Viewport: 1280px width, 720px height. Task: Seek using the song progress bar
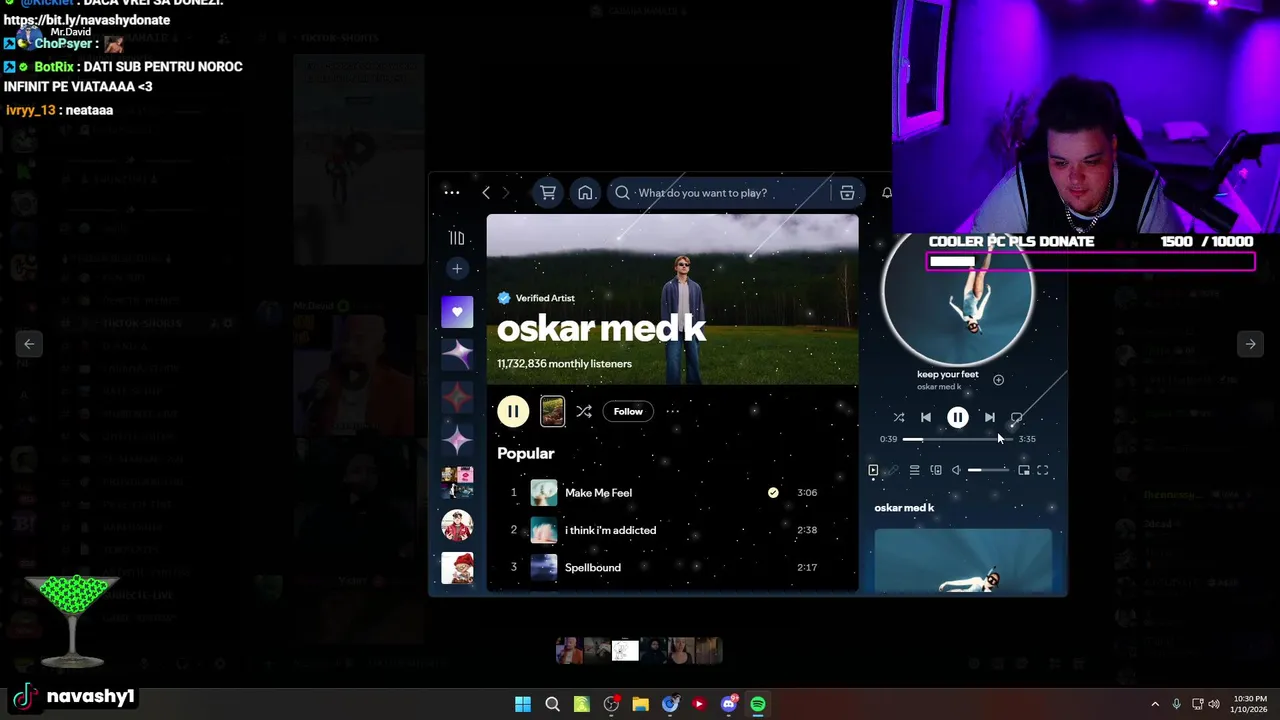pos(957,439)
